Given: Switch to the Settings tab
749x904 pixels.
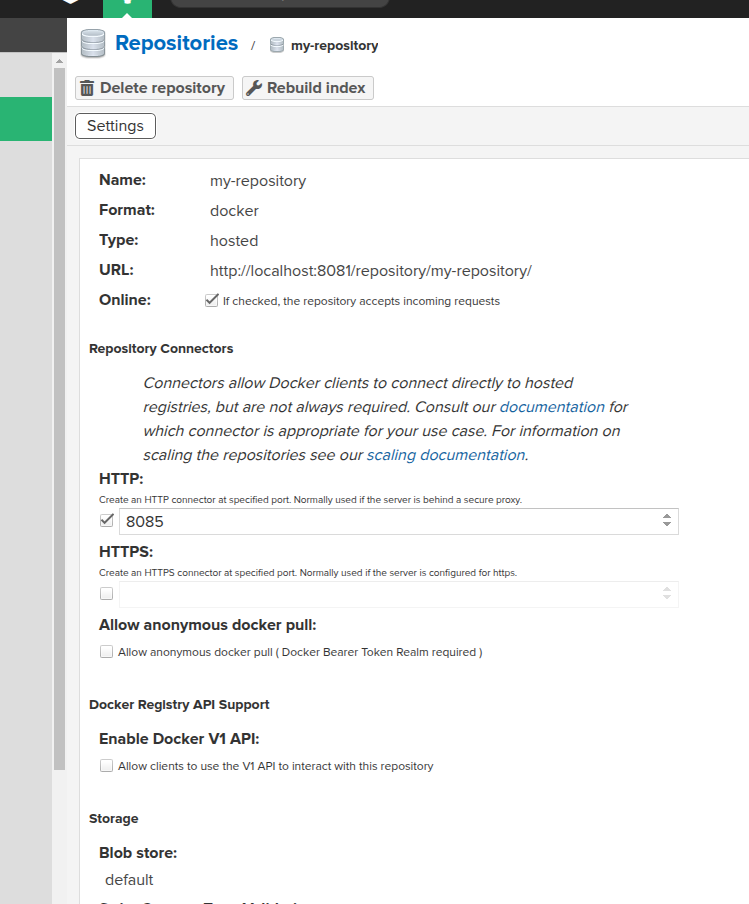Looking at the screenshot, I should 115,126.
